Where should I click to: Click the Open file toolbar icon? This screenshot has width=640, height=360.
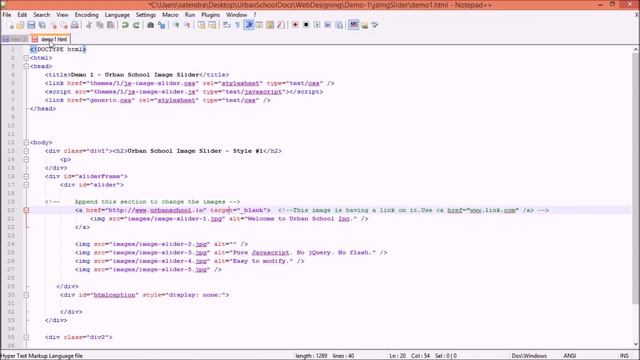[20, 25]
